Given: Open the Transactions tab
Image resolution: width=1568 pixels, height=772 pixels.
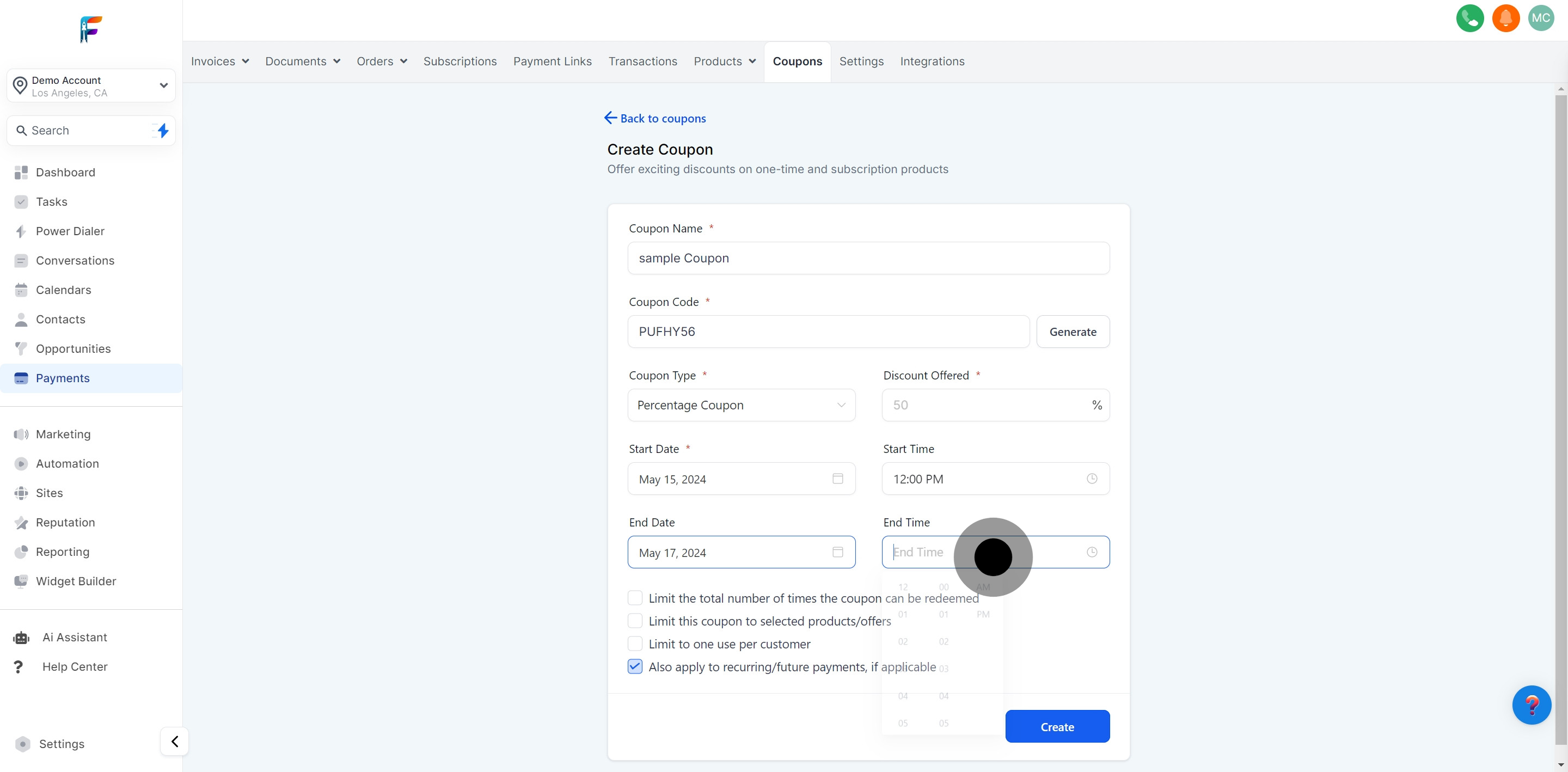Looking at the screenshot, I should pos(642,62).
